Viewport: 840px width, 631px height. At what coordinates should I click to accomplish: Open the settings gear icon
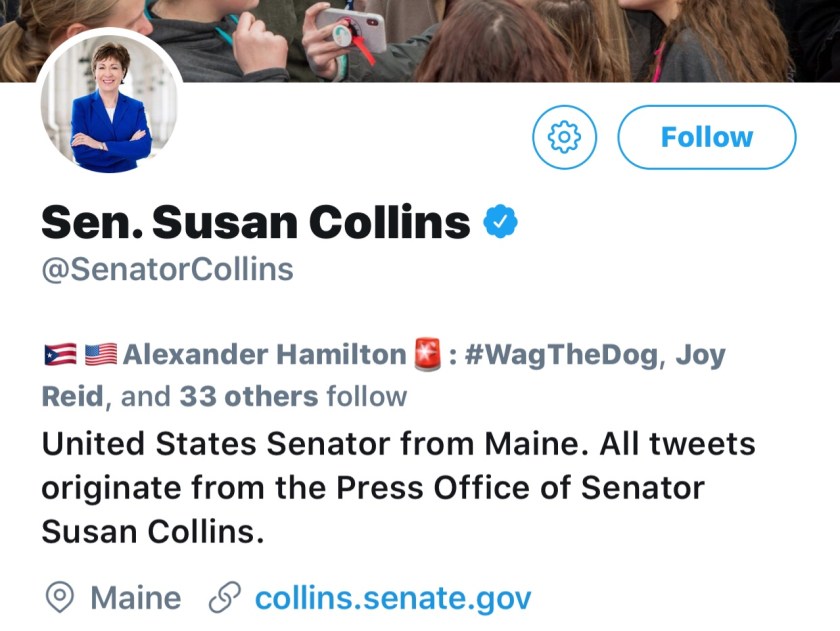point(564,136)
